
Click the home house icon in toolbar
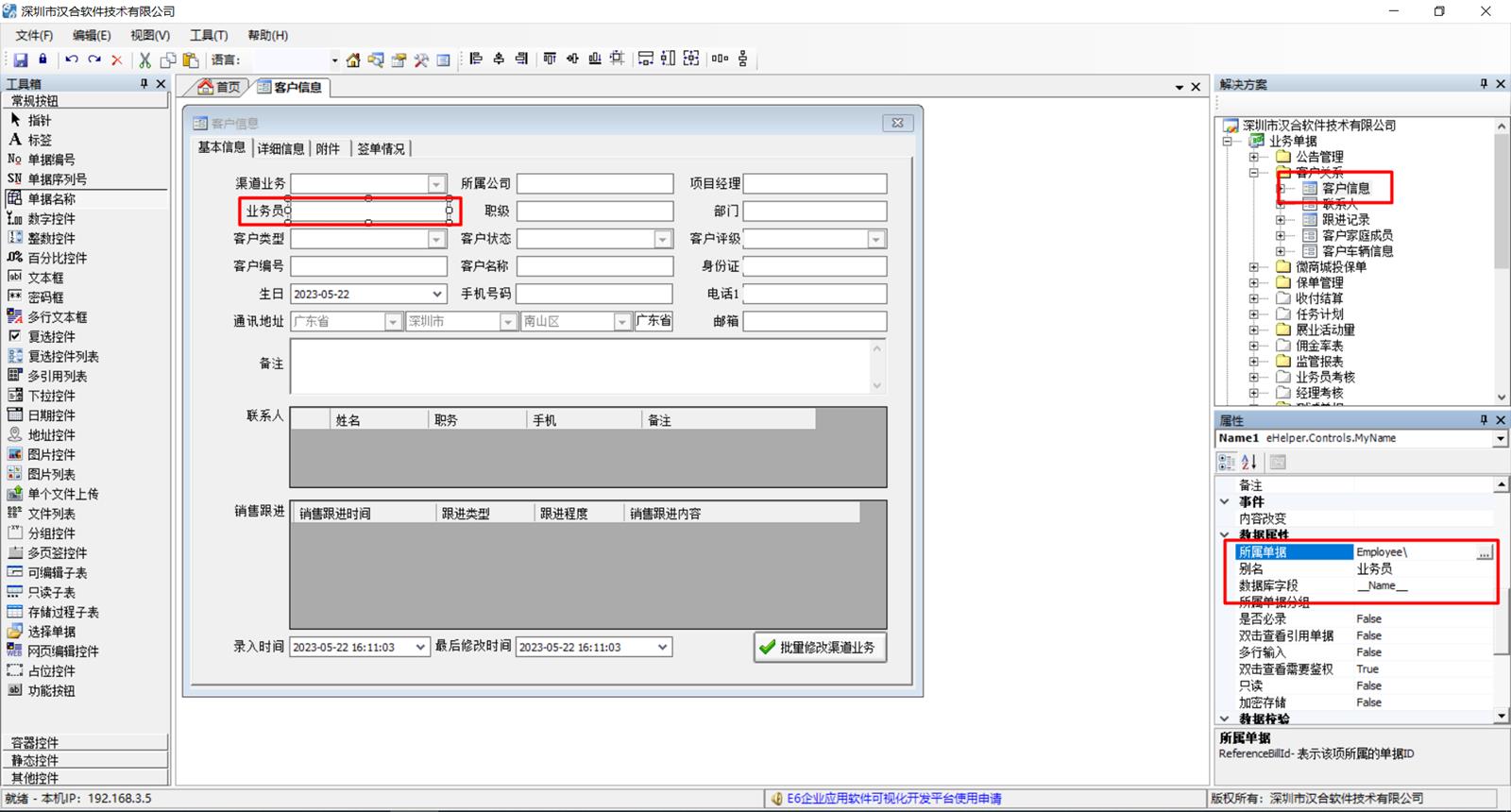(353, 59)
